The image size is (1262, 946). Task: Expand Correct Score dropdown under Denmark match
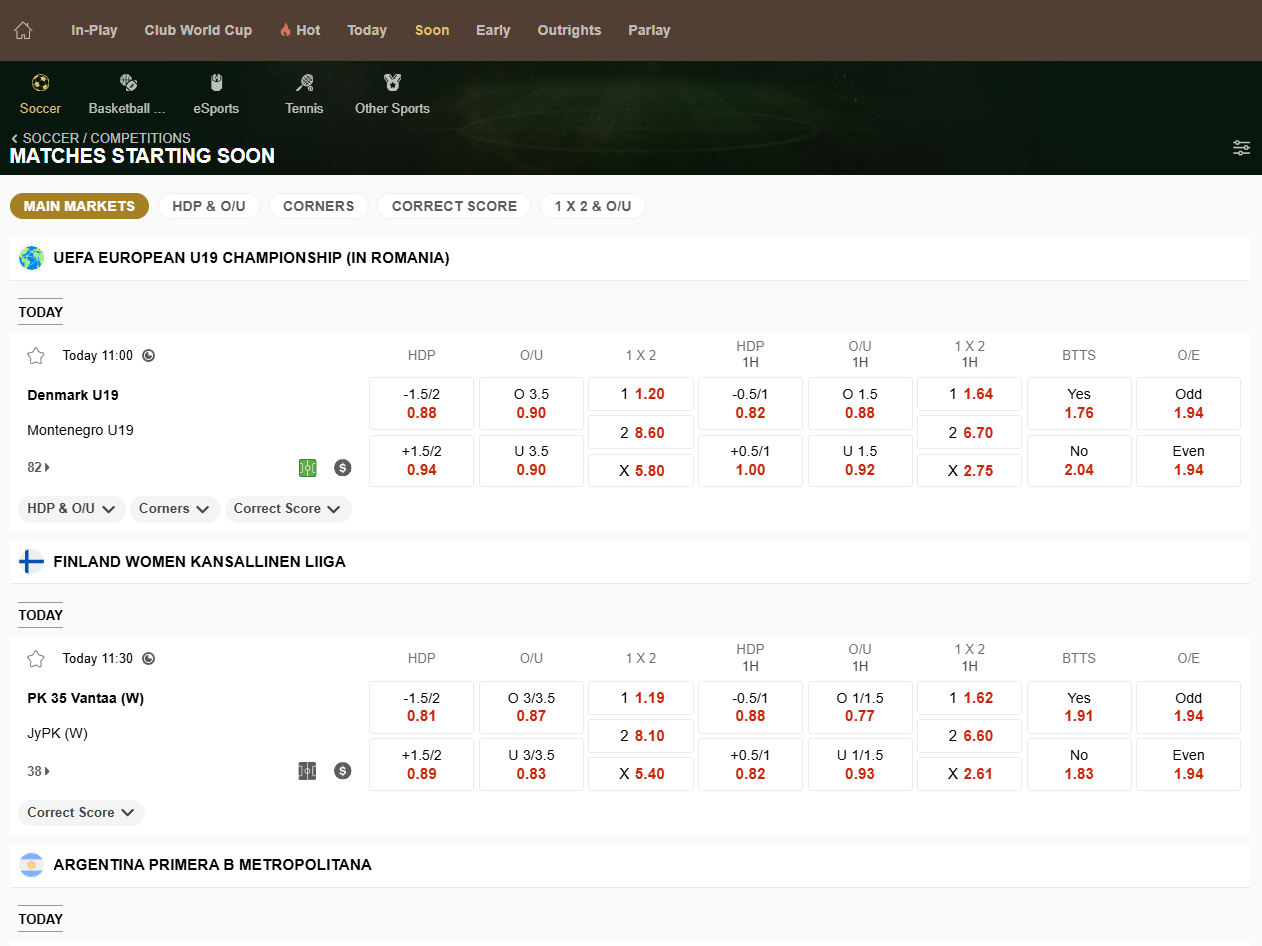[288, 509]
